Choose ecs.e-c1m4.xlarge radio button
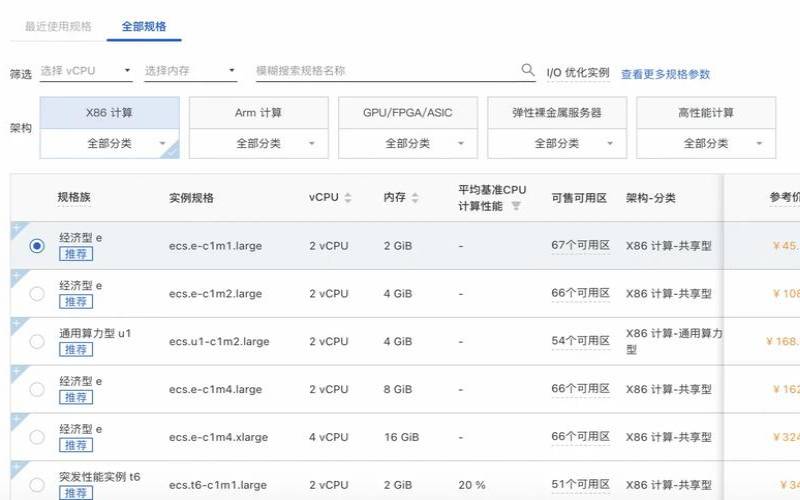The image size is (800, 500). 37,437
